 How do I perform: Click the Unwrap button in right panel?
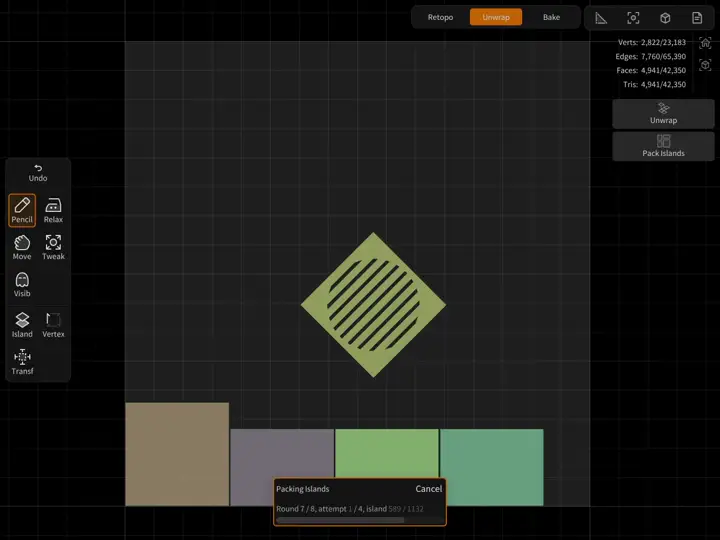tap(664, 114)
